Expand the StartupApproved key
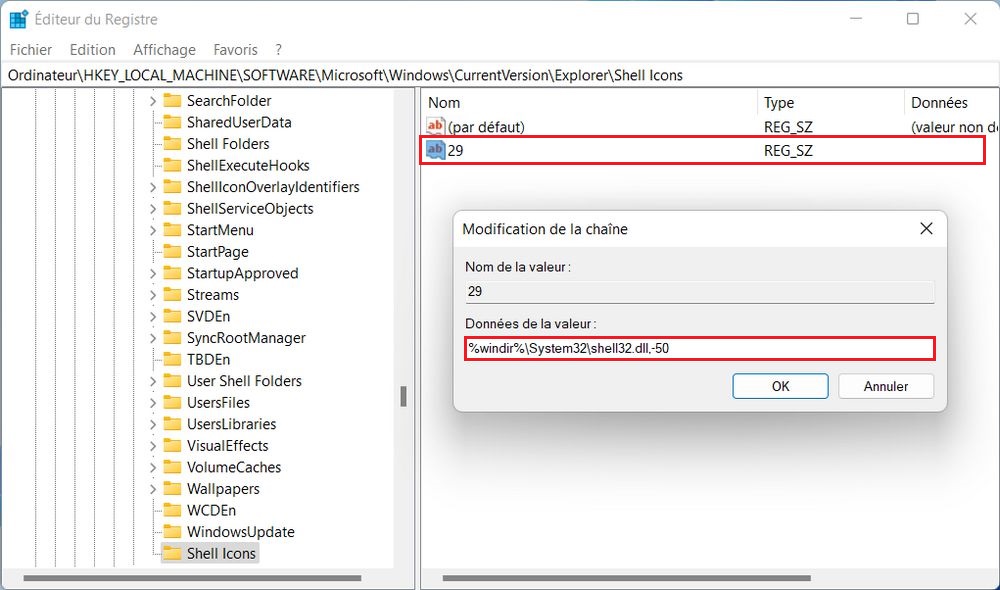 pos(152,274)
